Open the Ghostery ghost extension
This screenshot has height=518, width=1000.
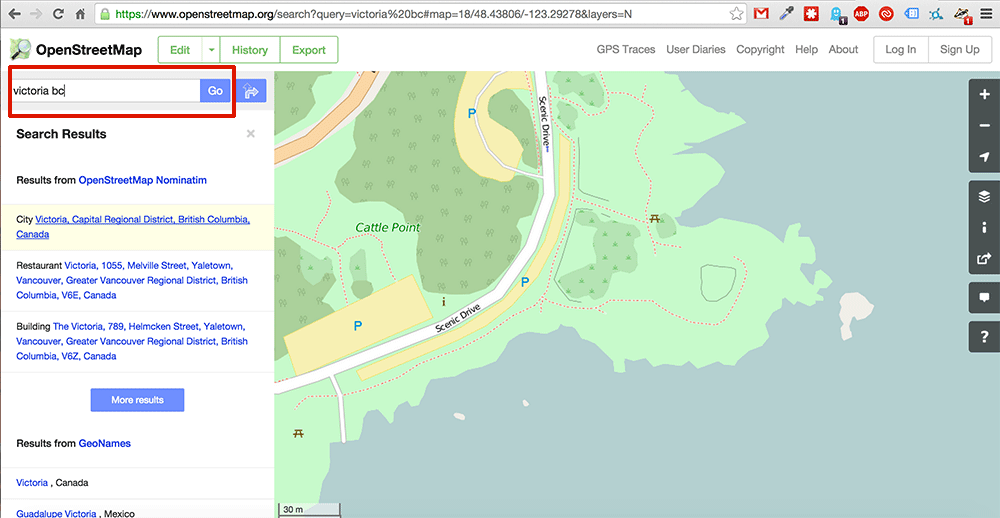[x=836, y=14]
